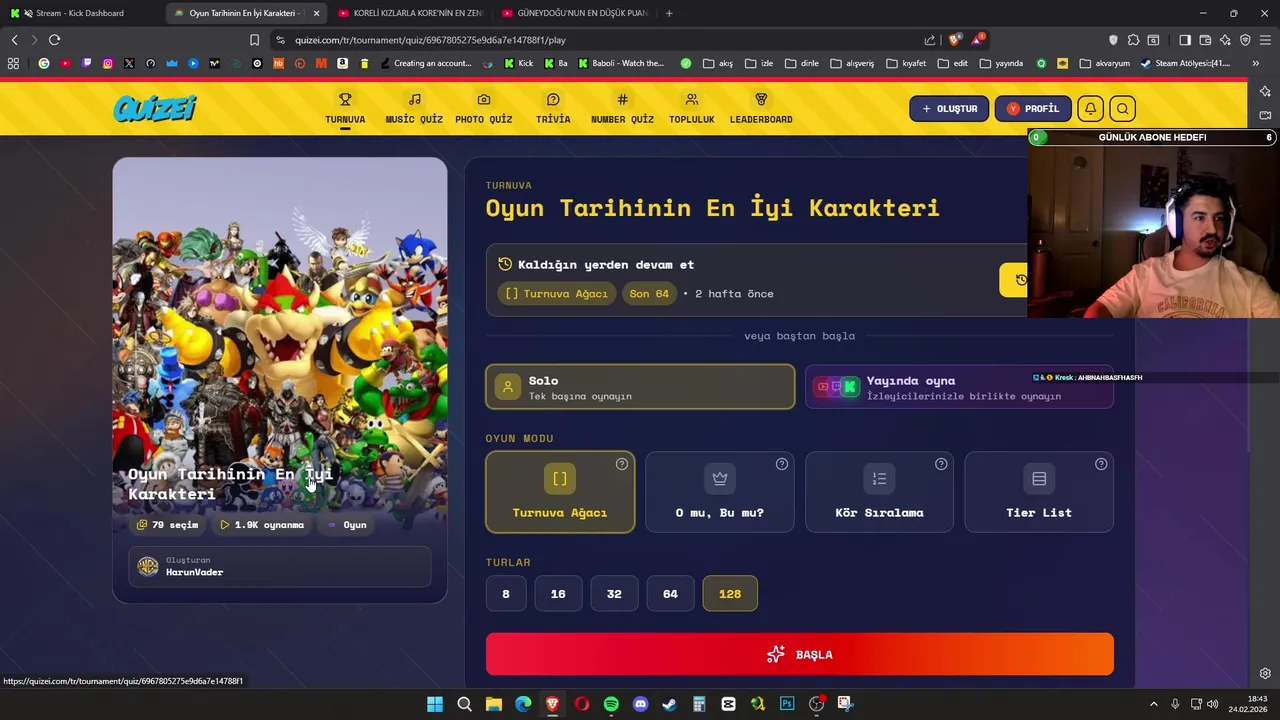The width and height of the screenshot is (1280, 720).
Task: Open the akvaryum bookmarks folder
Action: 1104,63
